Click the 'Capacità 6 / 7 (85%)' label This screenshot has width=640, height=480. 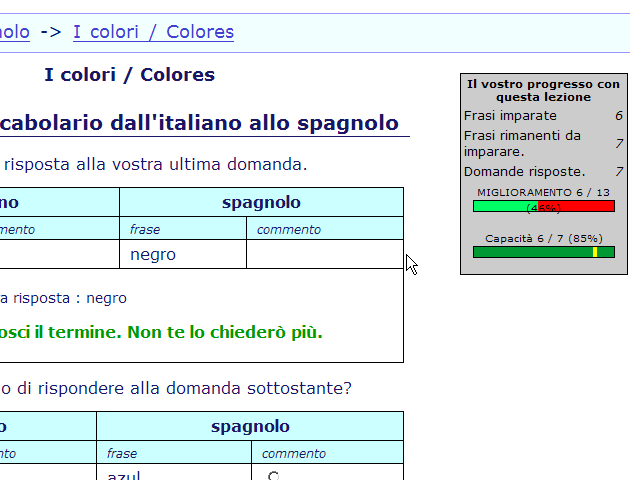coord(544,238)
